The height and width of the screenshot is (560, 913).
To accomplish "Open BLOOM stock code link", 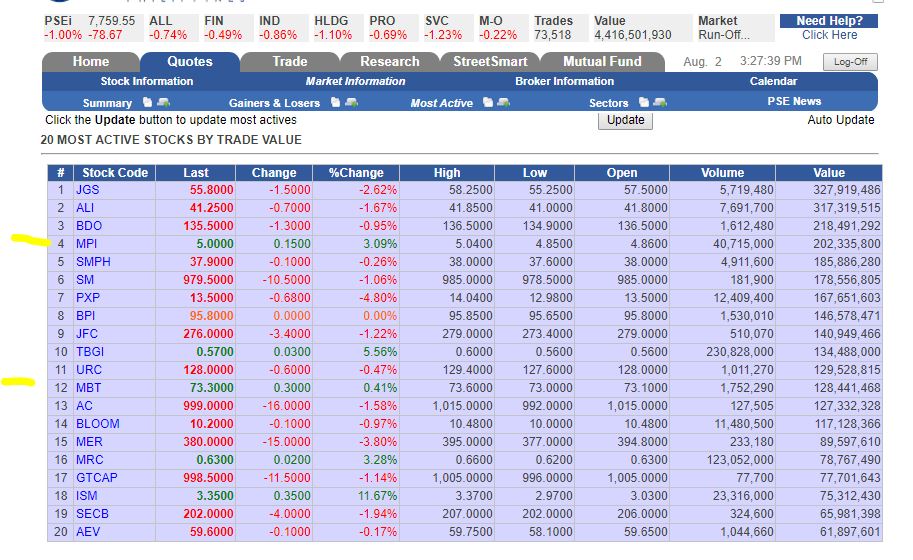I will pyautogui.click(x=98, y=424).
